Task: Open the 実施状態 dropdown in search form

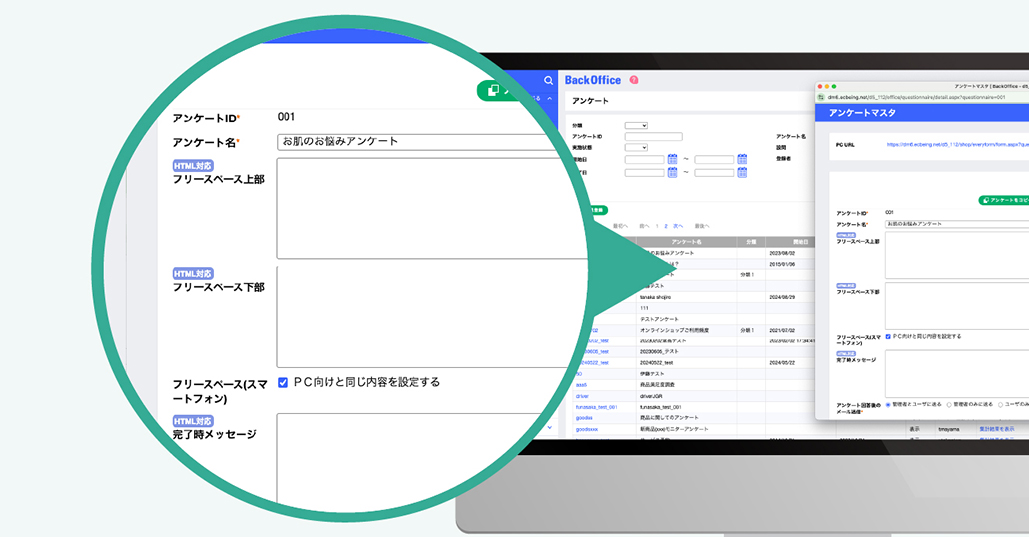Action: (x=636, y=148)
